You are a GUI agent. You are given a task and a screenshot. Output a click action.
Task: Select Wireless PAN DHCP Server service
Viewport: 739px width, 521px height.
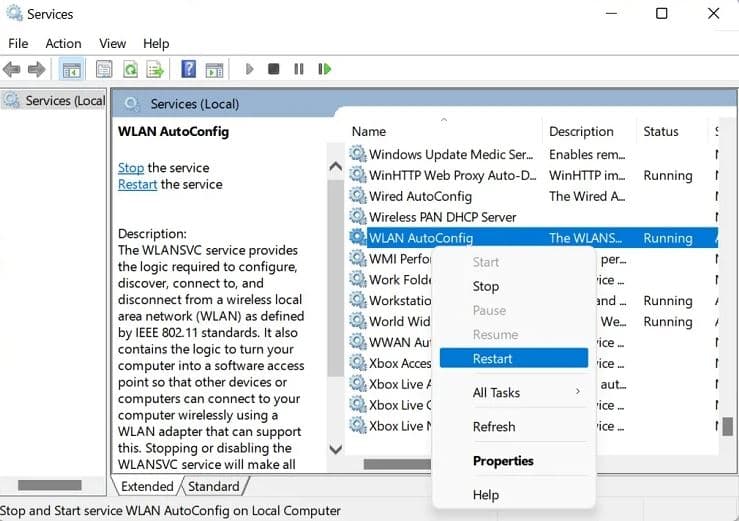pos(443,217)
